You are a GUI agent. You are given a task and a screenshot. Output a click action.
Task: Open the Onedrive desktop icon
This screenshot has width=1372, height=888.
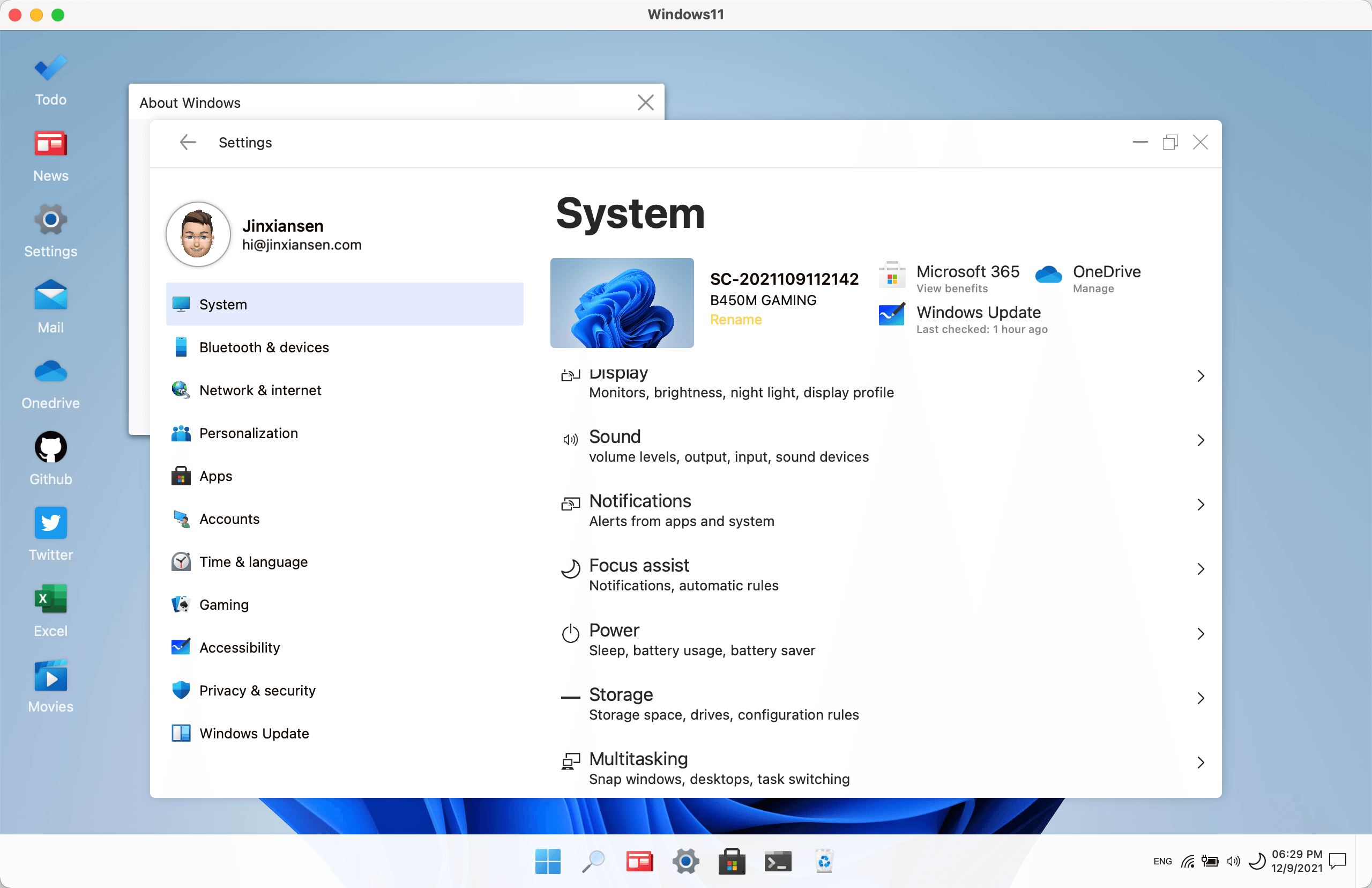coord(51,384)
